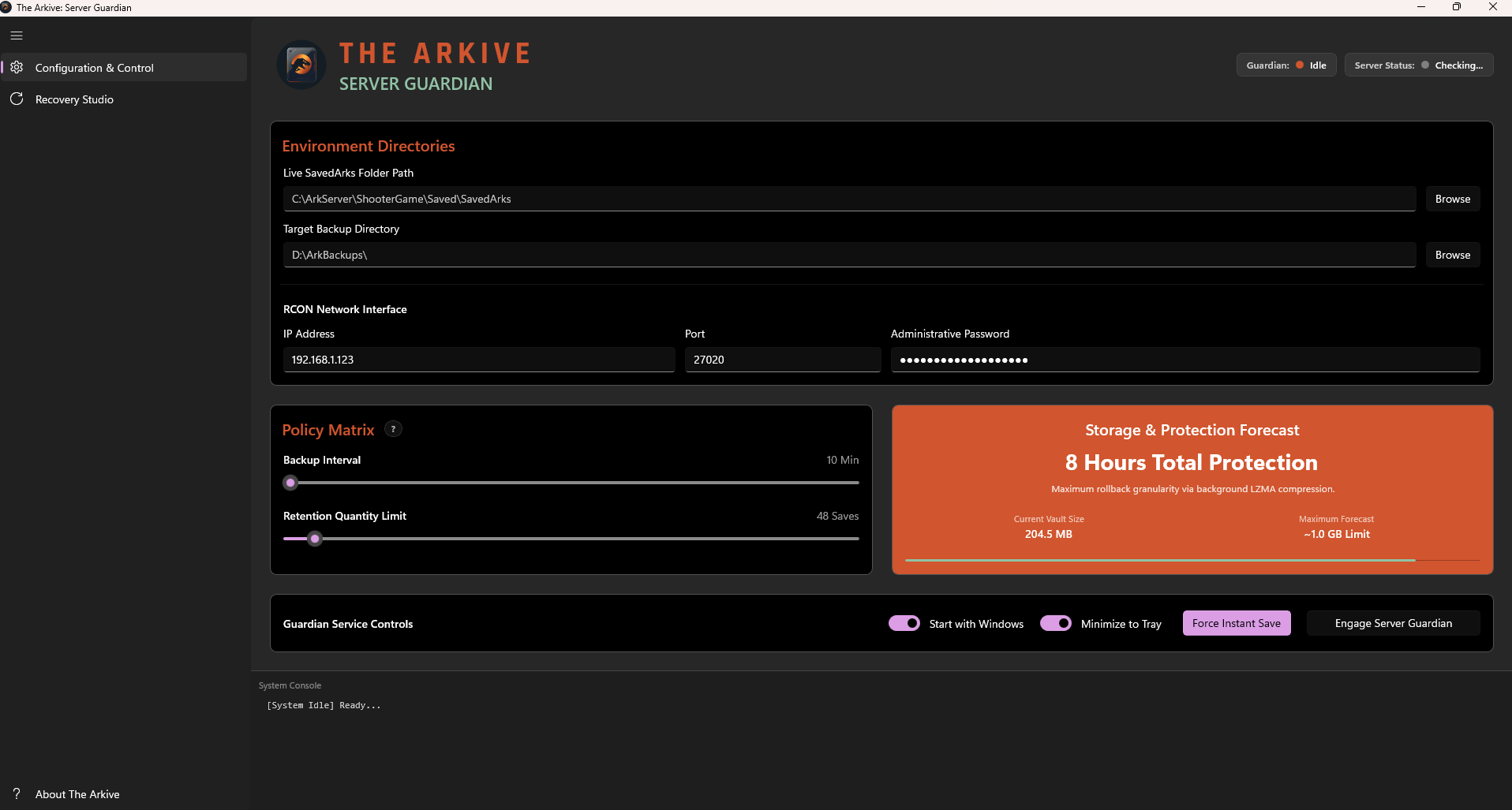The image size is (1512, 810).
Task: Click the gear icon beside Configuration & Control
Action: [17, 68]
